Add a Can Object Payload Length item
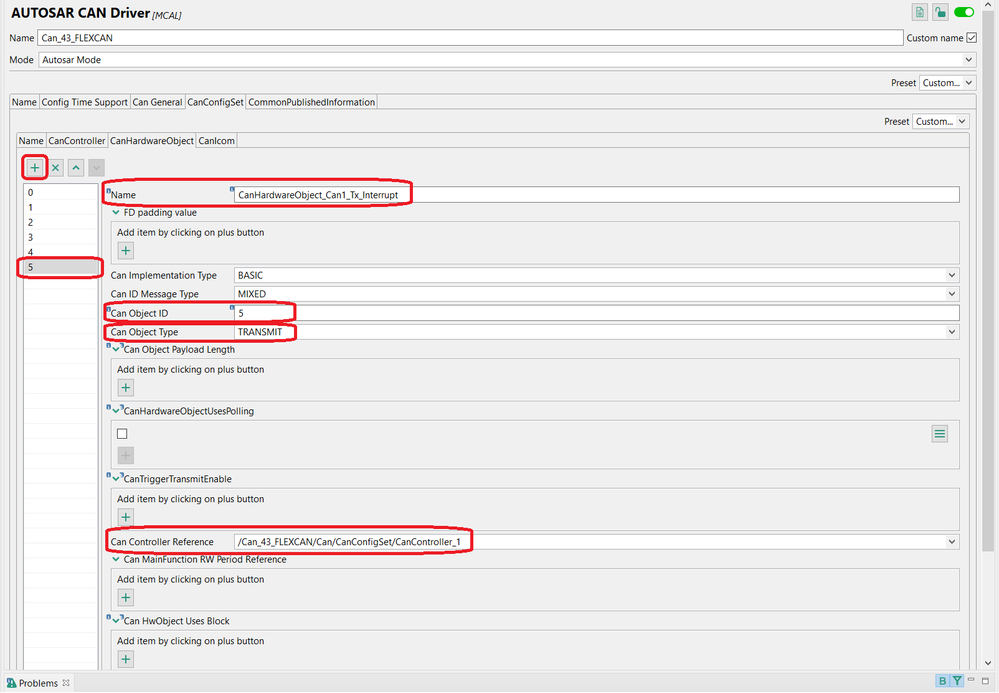 pos(126,388)
